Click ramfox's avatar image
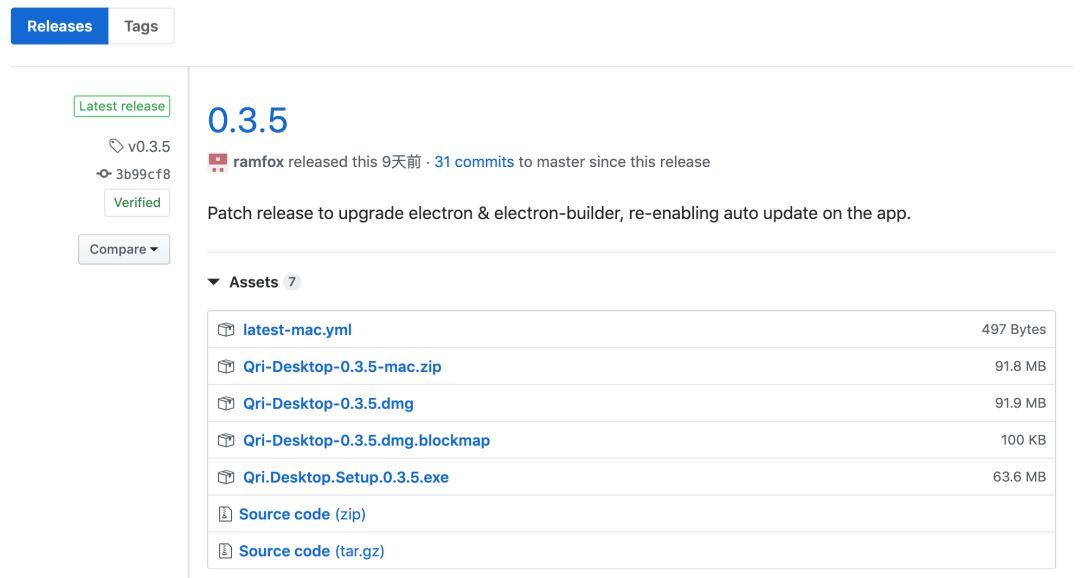1080x578 pixels. [218, 162]
